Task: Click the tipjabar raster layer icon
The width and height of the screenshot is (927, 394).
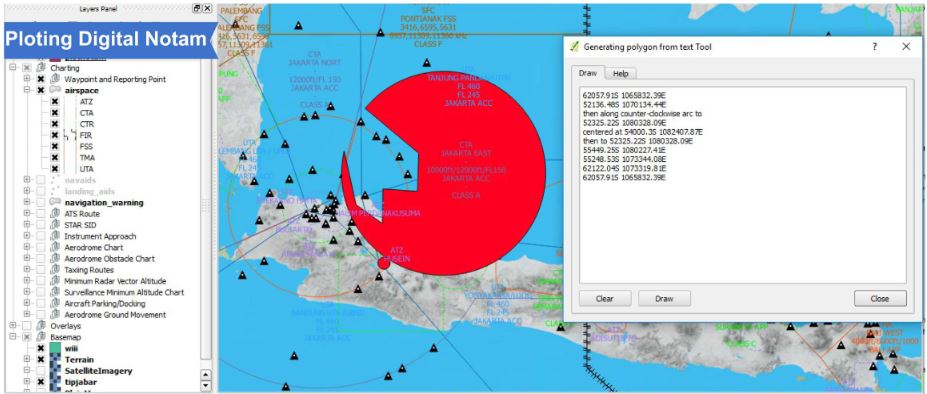Action: tap(55, 382)
